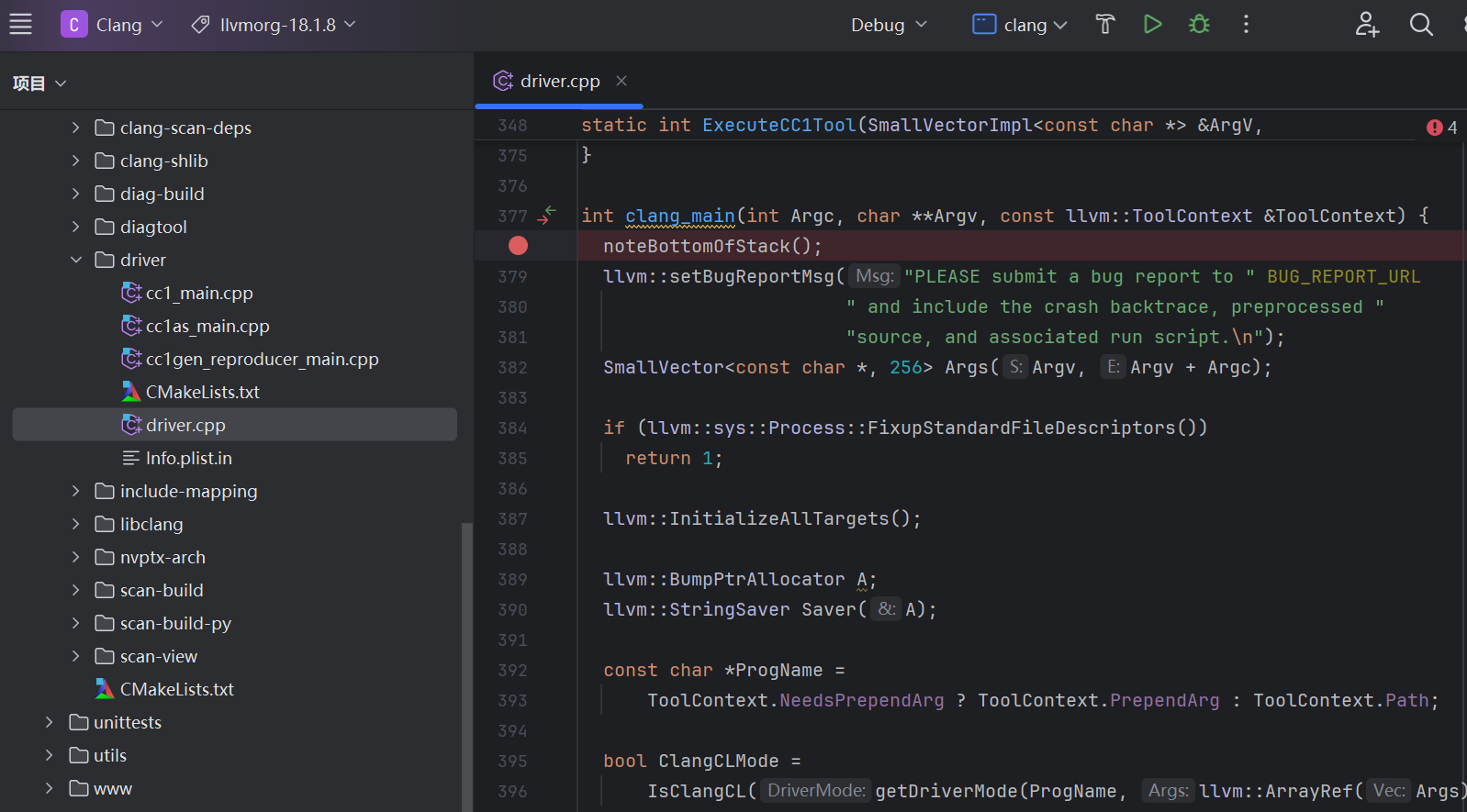
Task: Open the main hamburger menu
Action: pos(20,25)
